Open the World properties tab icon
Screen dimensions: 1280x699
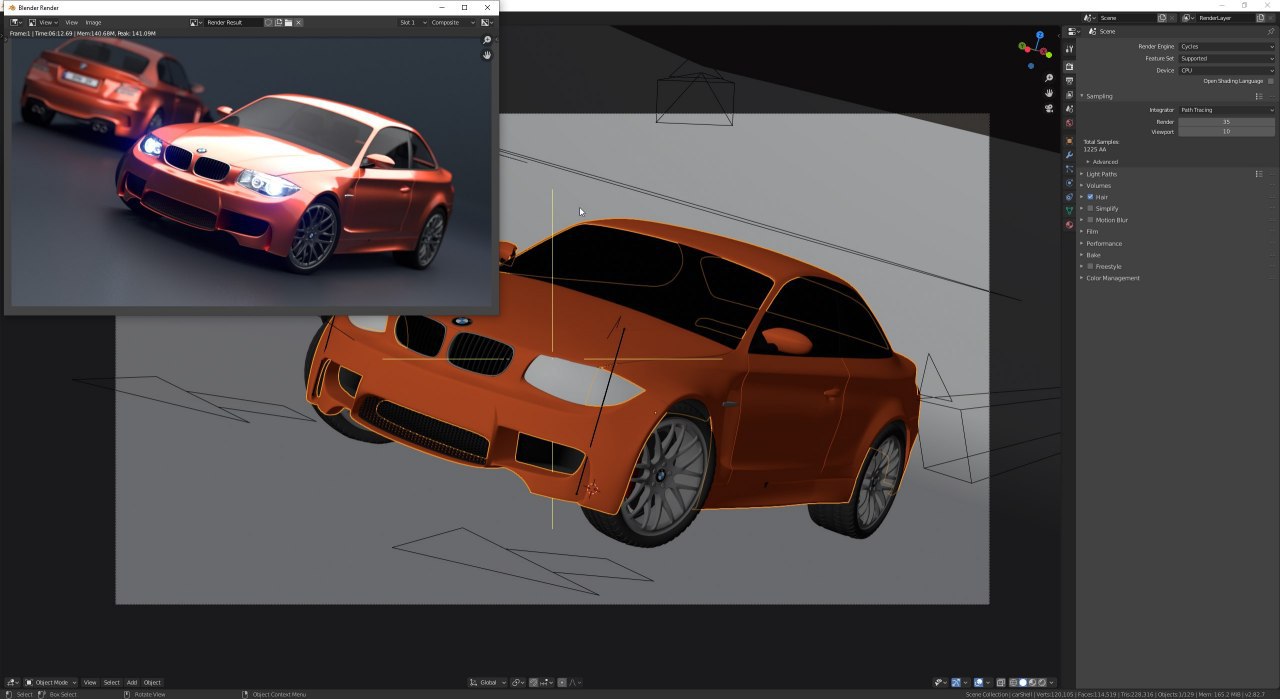1069,123
